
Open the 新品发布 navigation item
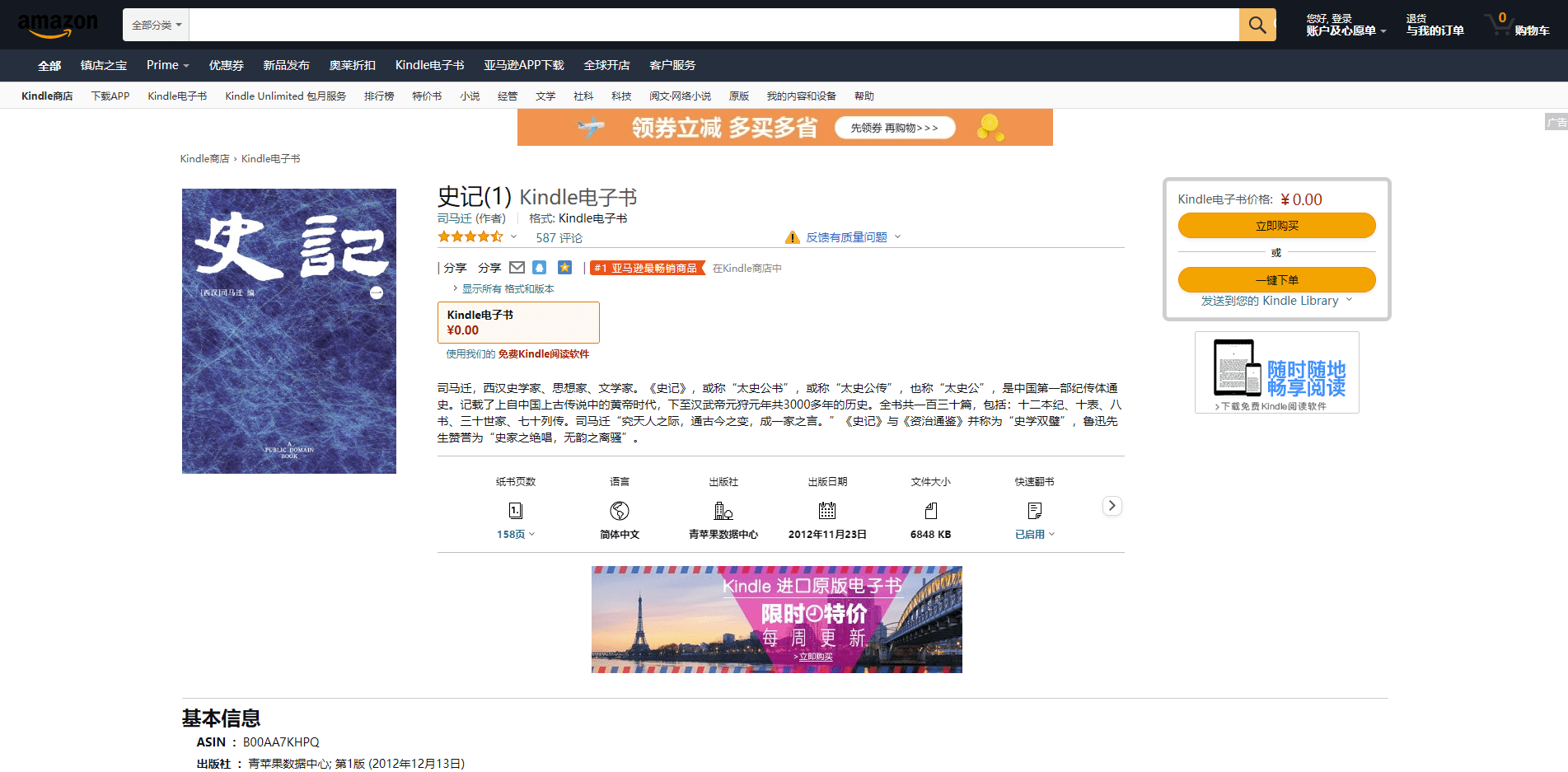pyautogui.click(x=287, y=65)
